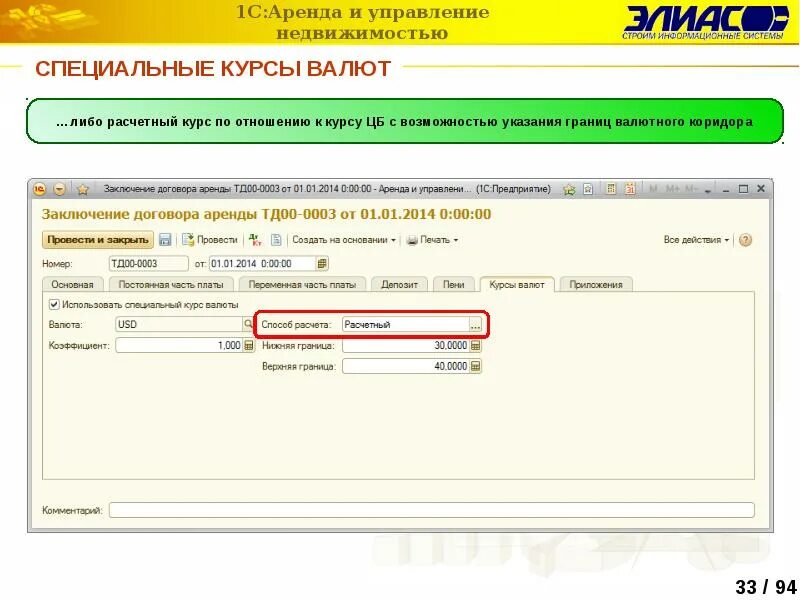Click the ЭЛИАС company logo

point(706,23)
